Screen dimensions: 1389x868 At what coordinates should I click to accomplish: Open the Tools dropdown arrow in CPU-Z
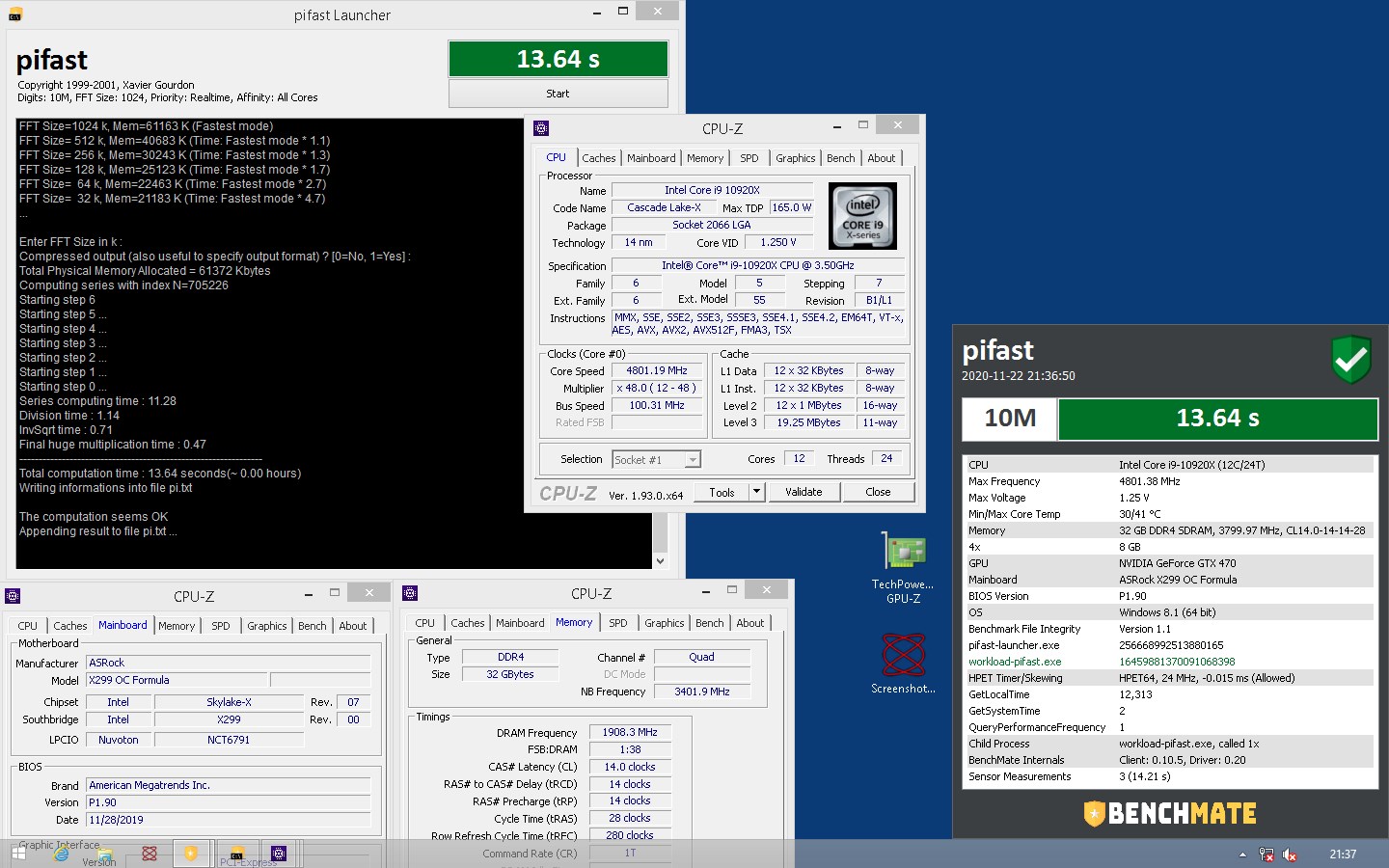[x=757, y=492]
